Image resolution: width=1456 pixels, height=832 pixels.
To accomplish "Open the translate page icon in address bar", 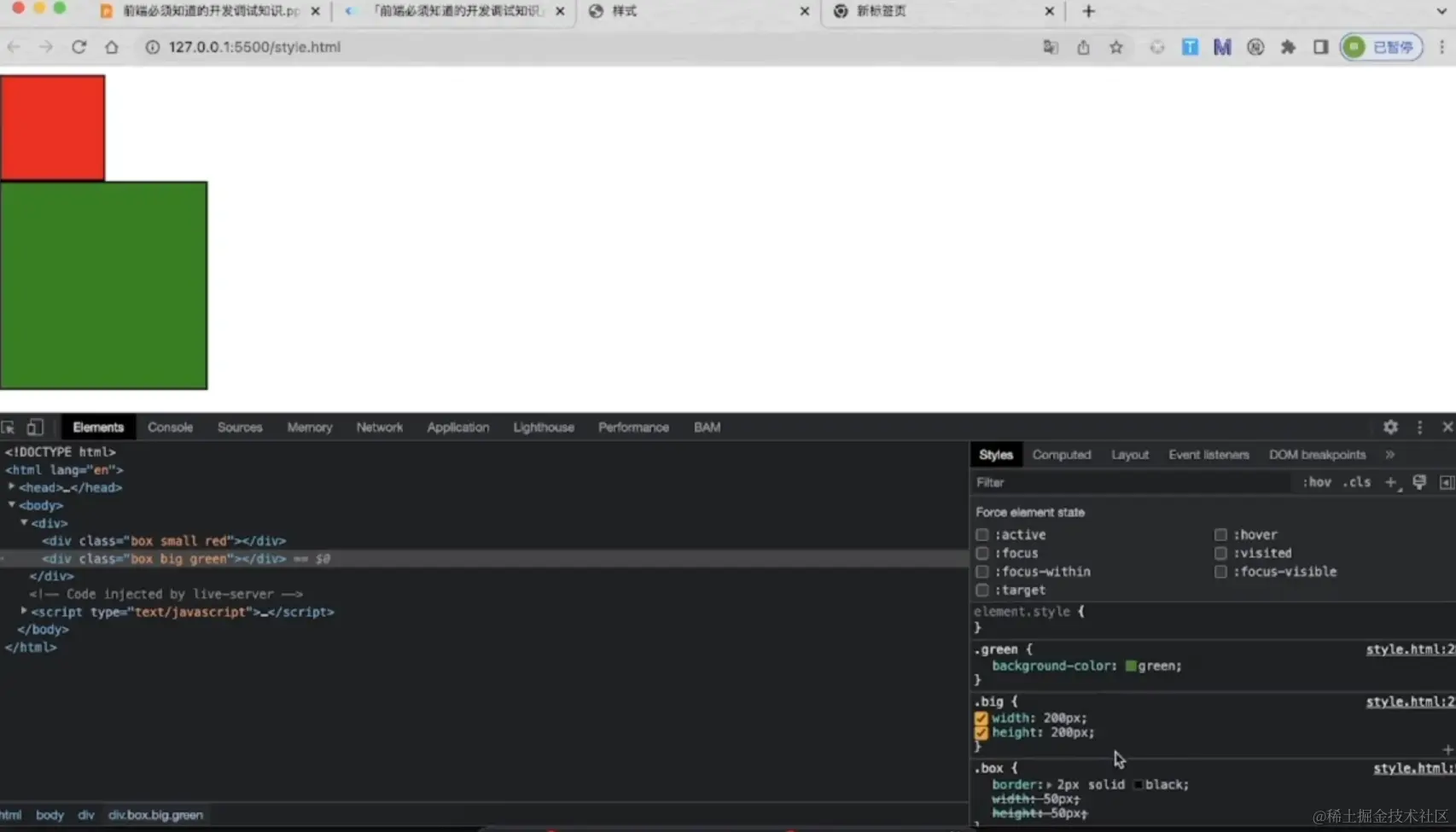I will click(1051, 47).
